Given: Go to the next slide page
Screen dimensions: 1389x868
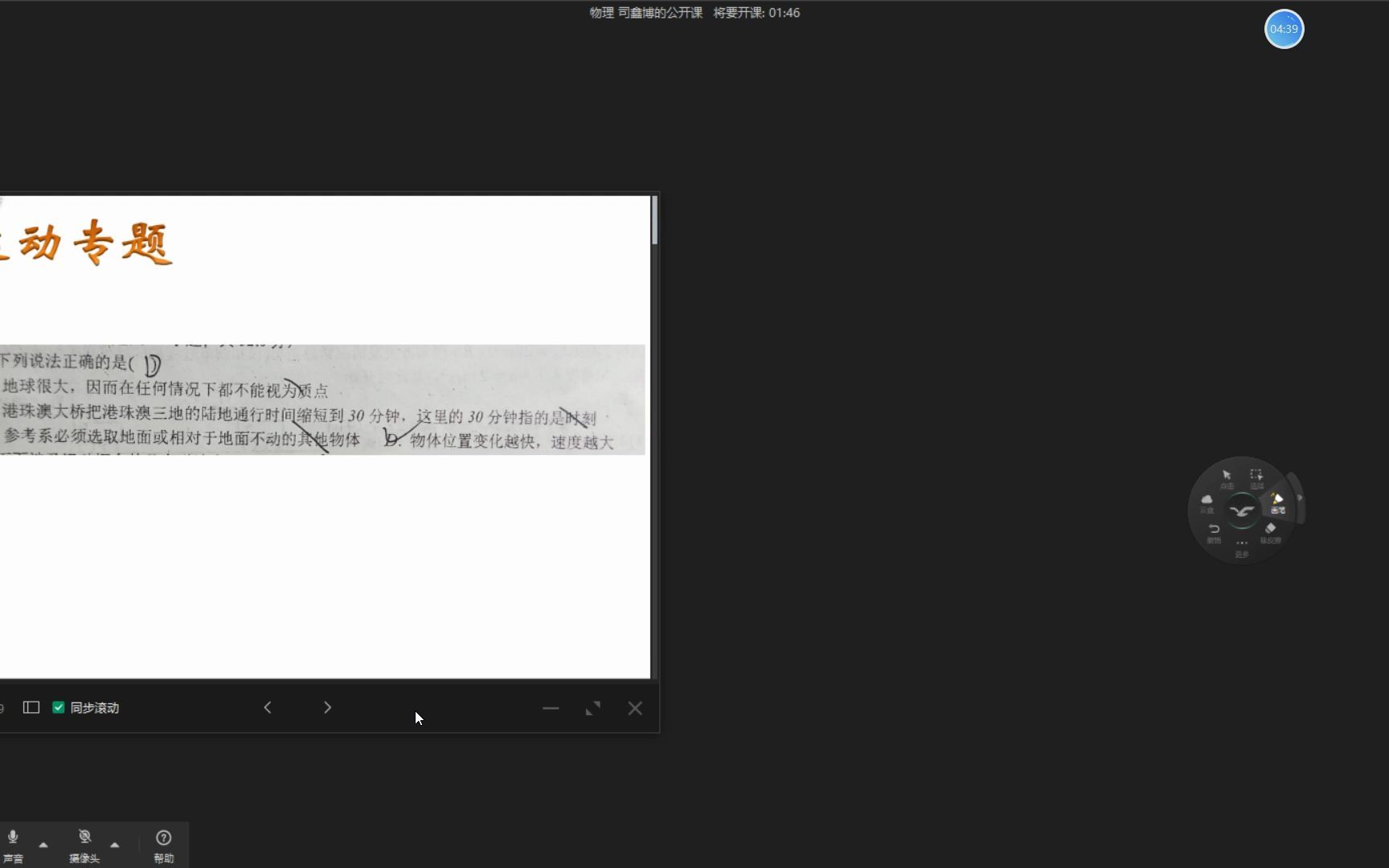Looking at the screenshot, I should tap(327, 707).
